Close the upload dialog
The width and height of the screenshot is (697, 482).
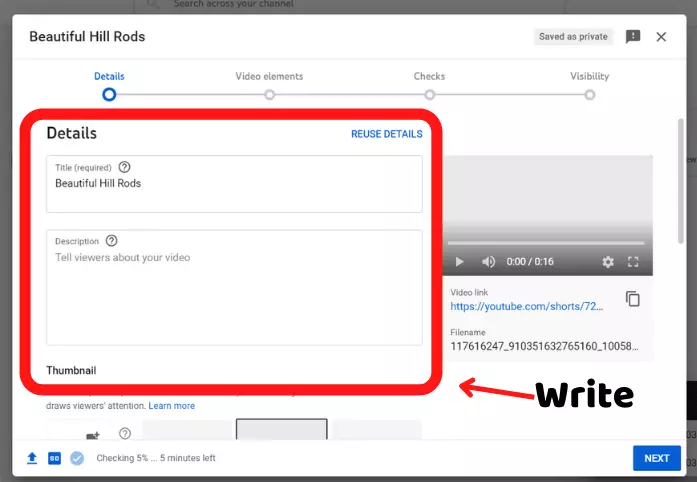pos(661,37)
